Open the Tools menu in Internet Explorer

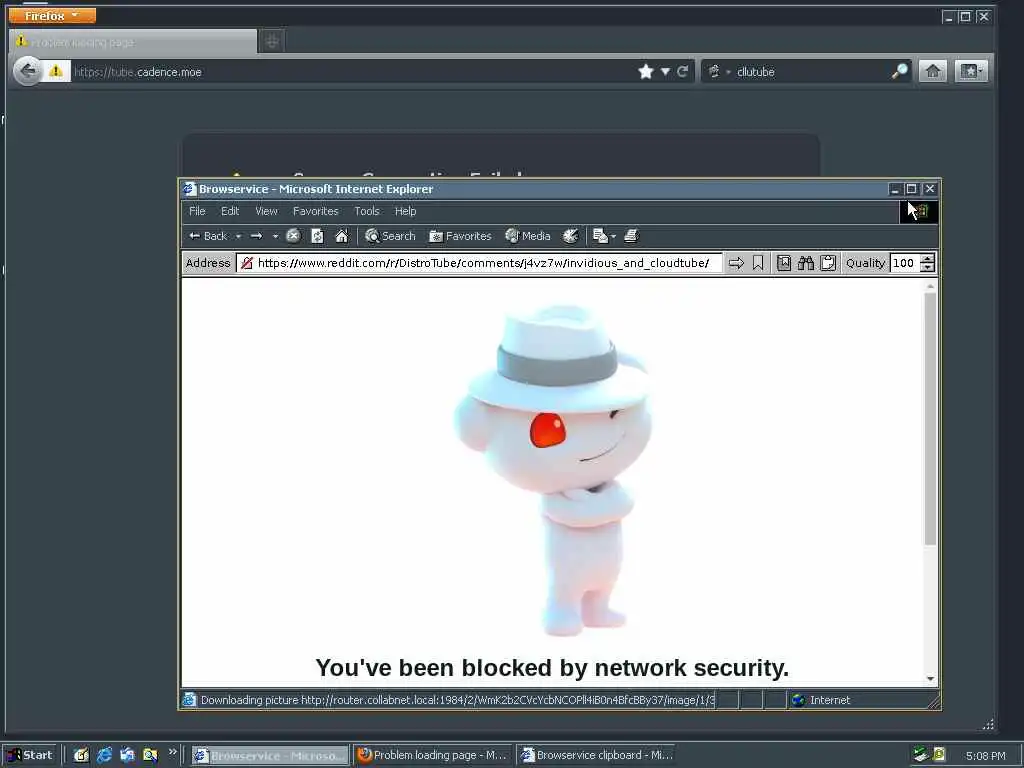tap(366, 211)
